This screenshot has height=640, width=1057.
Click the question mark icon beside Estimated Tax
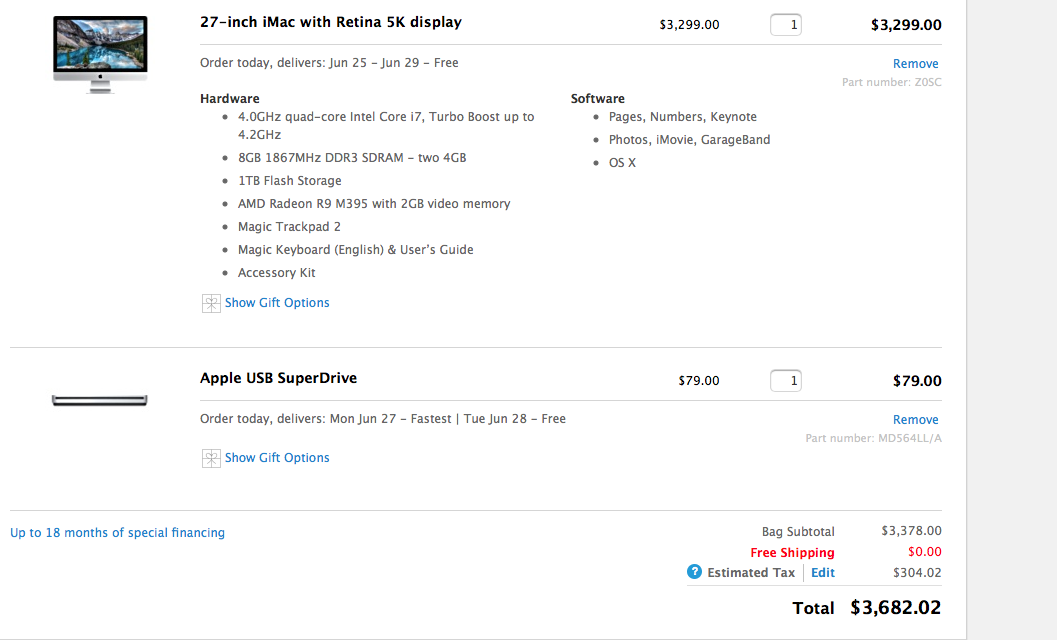(x=694, y=572)
